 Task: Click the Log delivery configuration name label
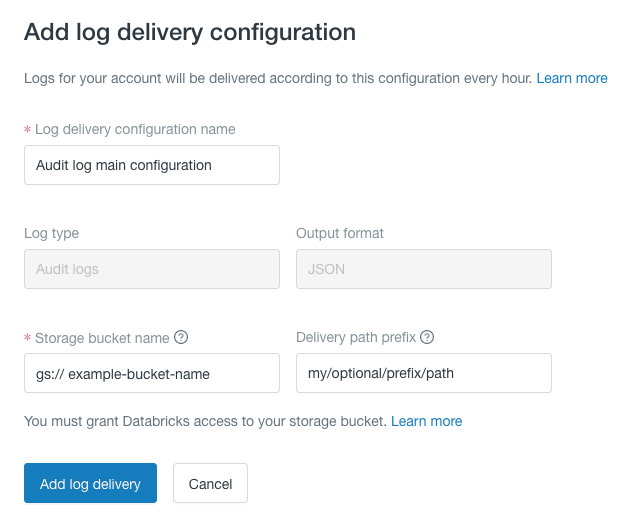pyautogui.click(x=135, y=130)
